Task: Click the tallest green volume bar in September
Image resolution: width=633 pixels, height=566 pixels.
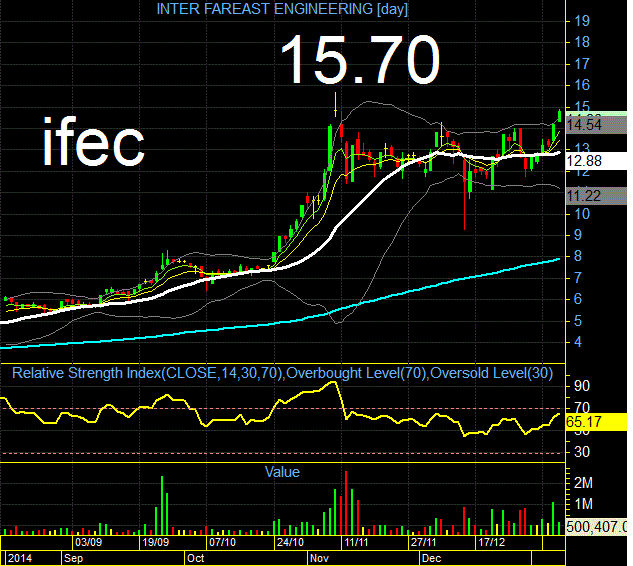Action: 162,506
